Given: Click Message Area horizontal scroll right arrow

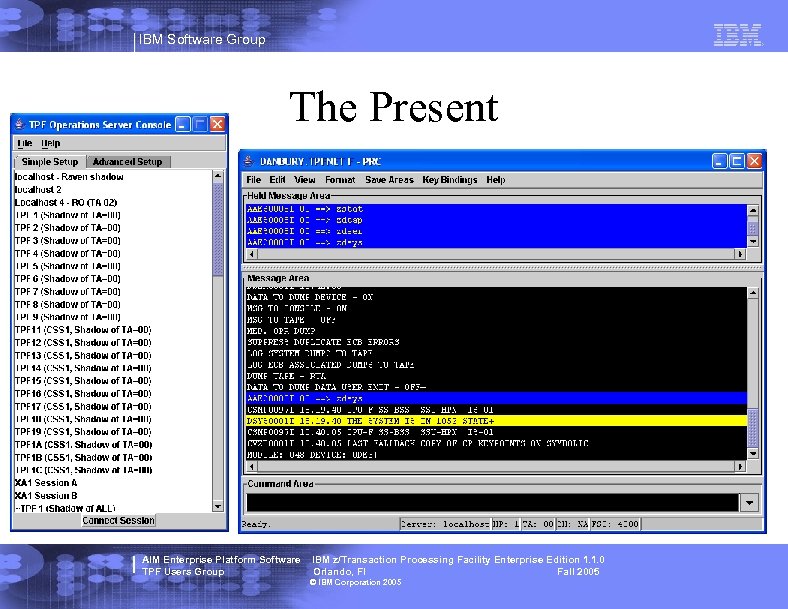Looking at the screenshot, I should click(740, 467).
